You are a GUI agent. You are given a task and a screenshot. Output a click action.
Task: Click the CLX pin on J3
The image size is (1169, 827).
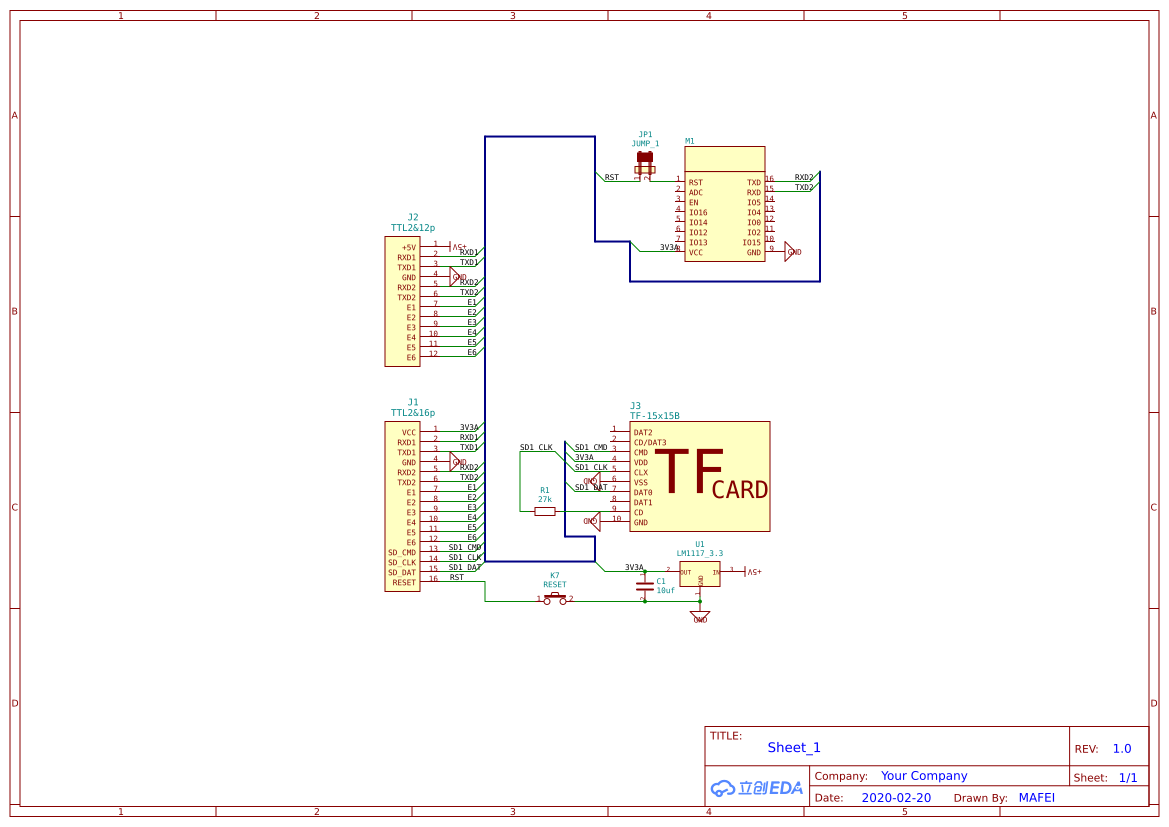tap(640, 473)
